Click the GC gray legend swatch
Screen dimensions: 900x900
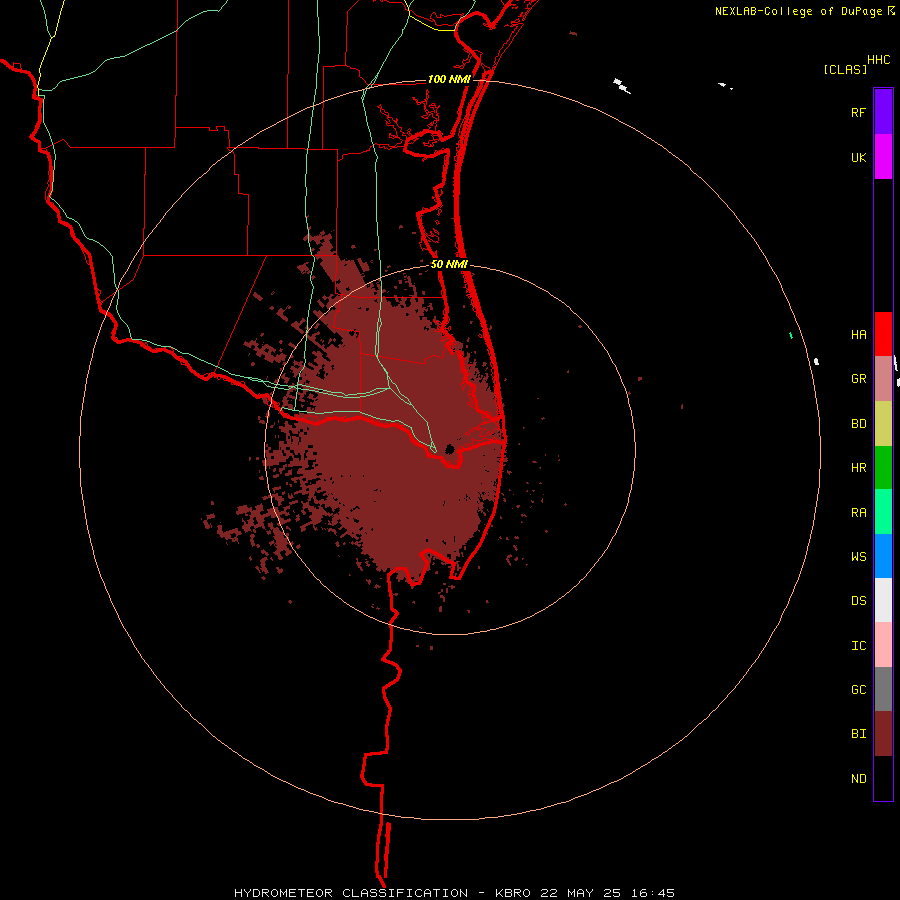(x=883, y=689)
